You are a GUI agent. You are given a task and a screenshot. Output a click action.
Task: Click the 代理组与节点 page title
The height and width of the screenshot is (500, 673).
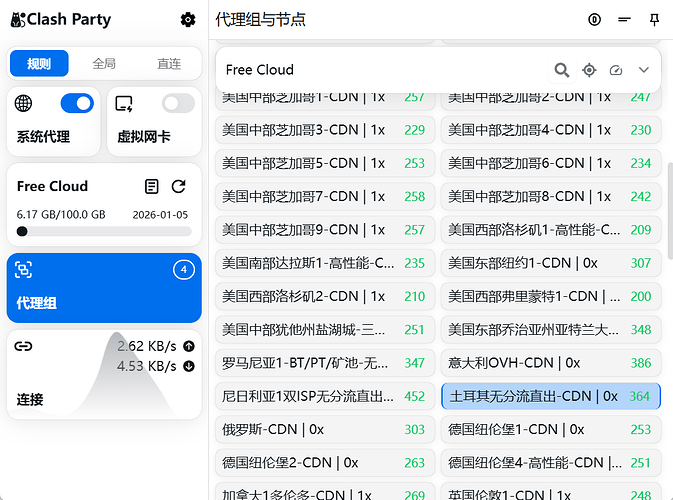(x=260, y=20)
